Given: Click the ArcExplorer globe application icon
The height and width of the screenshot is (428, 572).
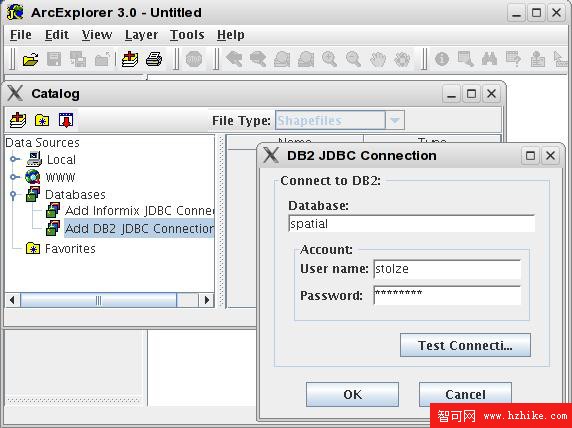Looking at the screenshot, I should pyautogui.click(x=15, y=12).
